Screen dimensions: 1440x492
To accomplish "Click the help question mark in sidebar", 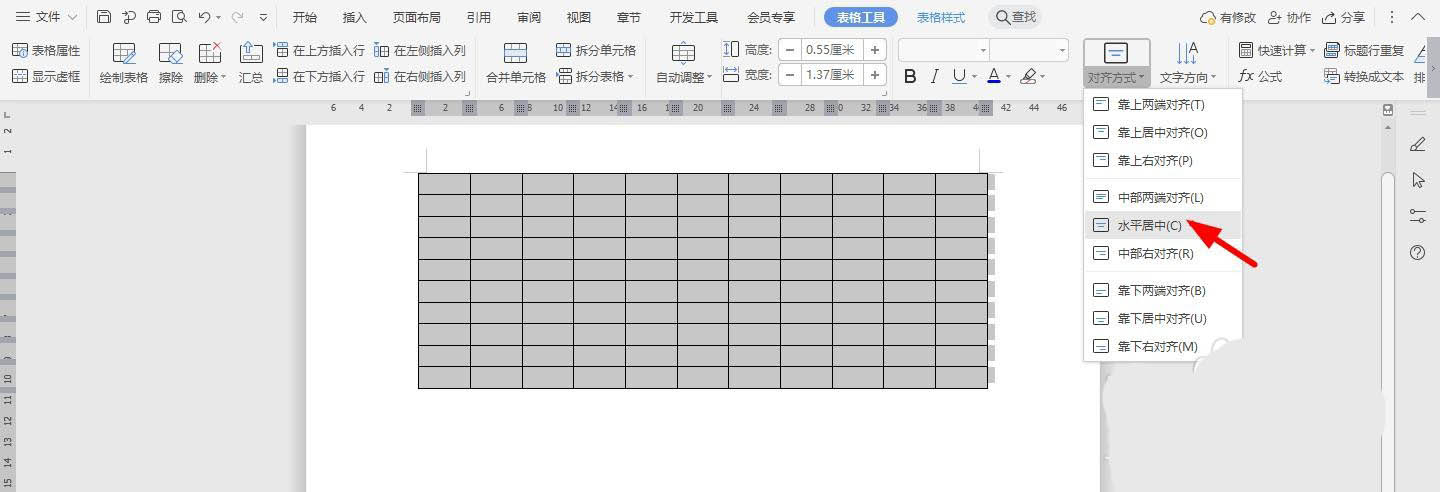I will tap(1417, 253).
